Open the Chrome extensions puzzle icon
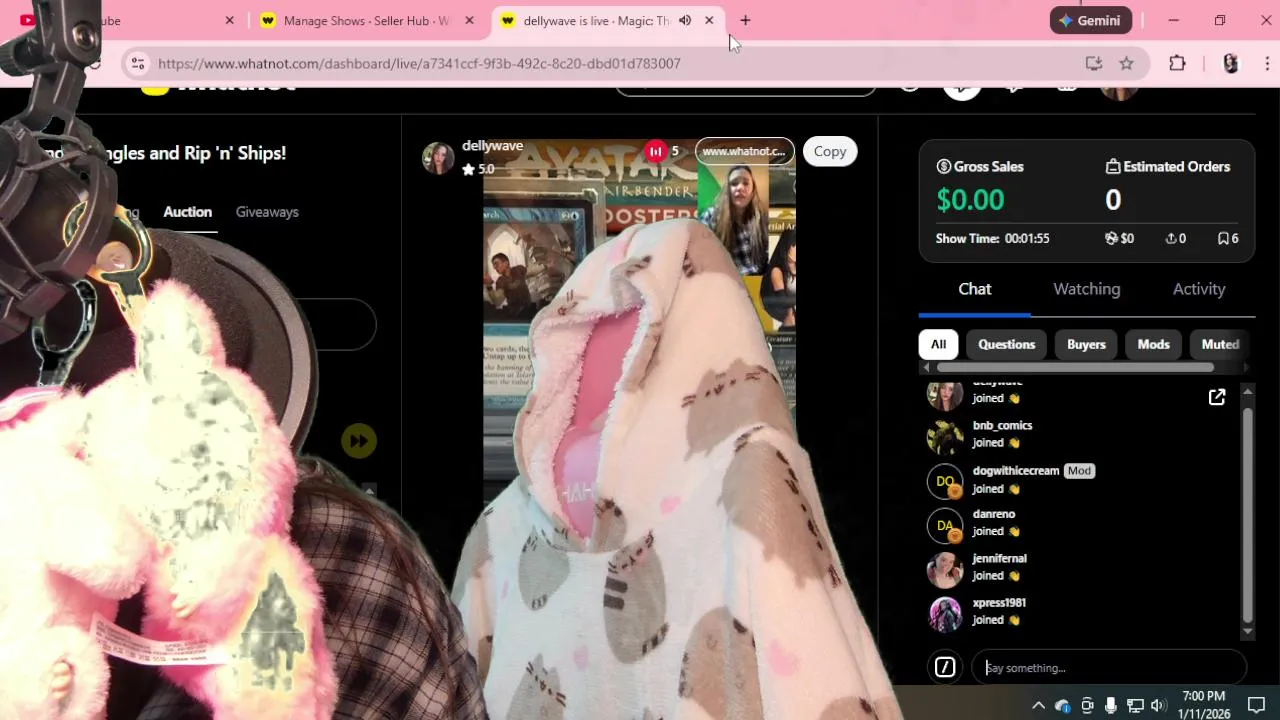 [1177, 63]
